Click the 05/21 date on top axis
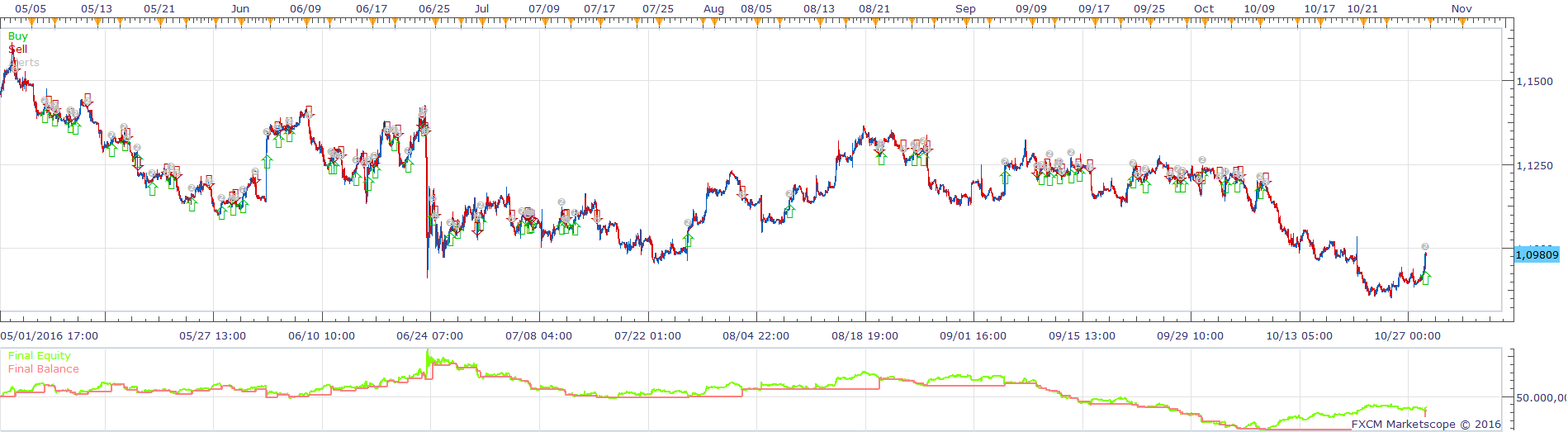 [159, 9]
